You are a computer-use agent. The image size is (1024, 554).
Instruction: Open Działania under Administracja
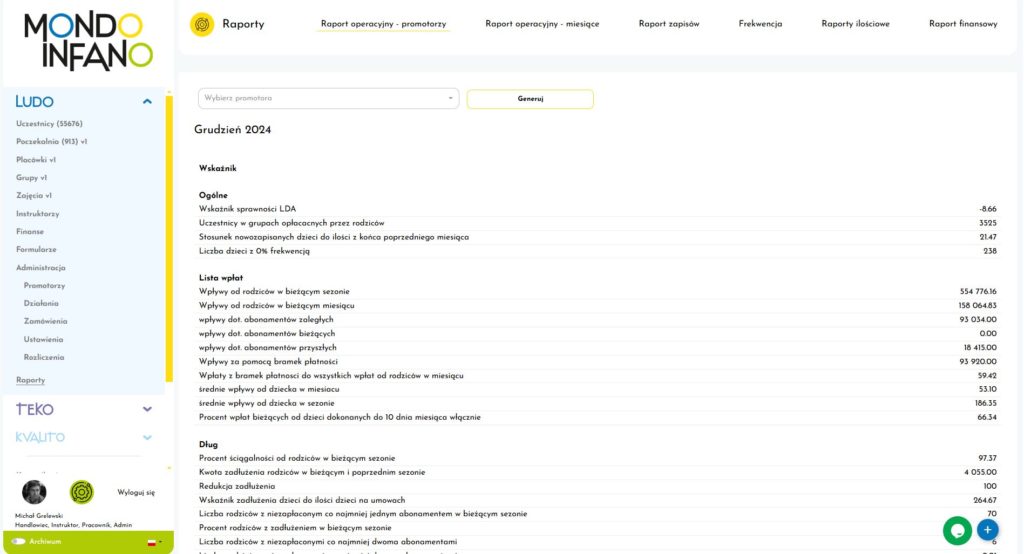click(x=41, y=303)
